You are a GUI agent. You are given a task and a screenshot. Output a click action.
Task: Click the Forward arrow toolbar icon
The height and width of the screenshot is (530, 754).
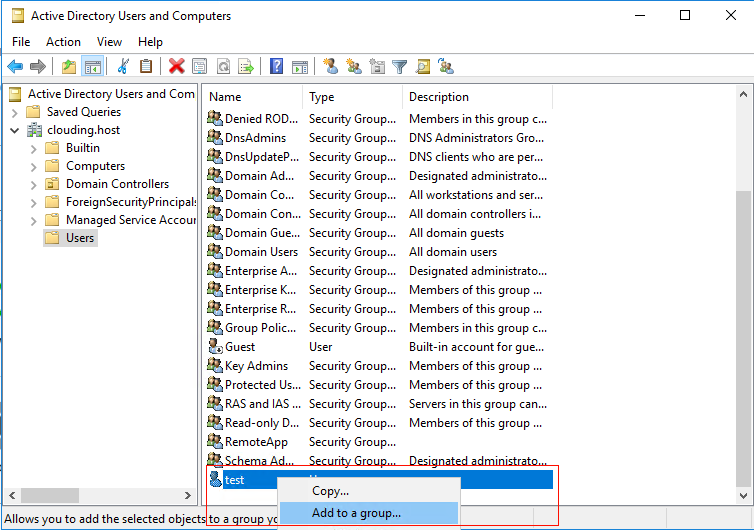(38, 66)
